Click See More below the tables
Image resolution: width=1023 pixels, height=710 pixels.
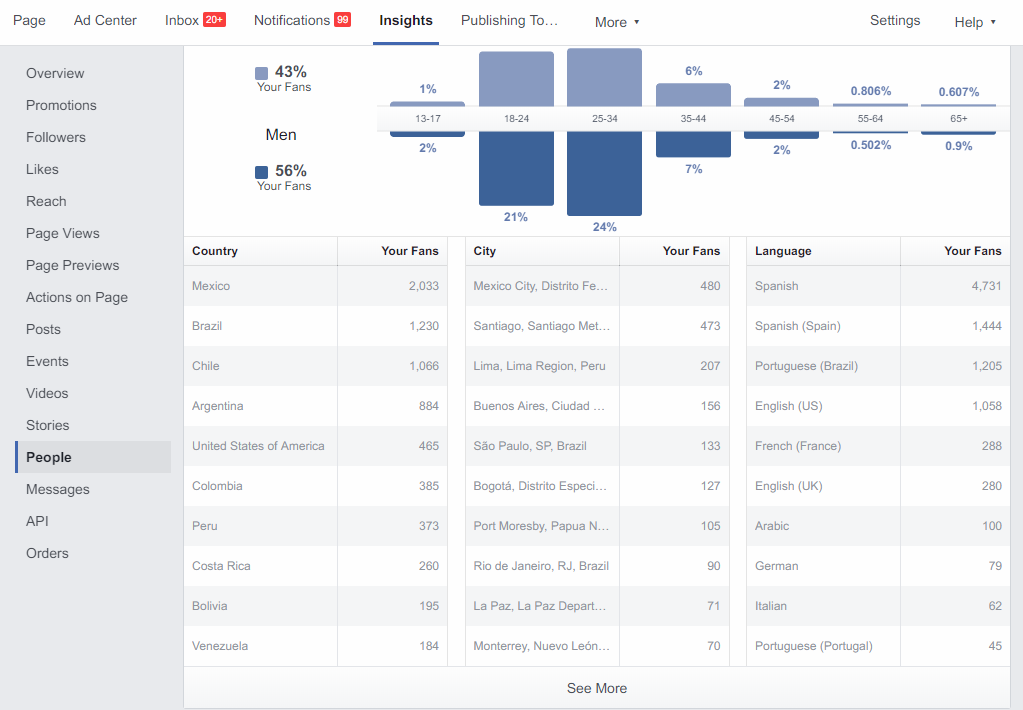pos(597,688)
